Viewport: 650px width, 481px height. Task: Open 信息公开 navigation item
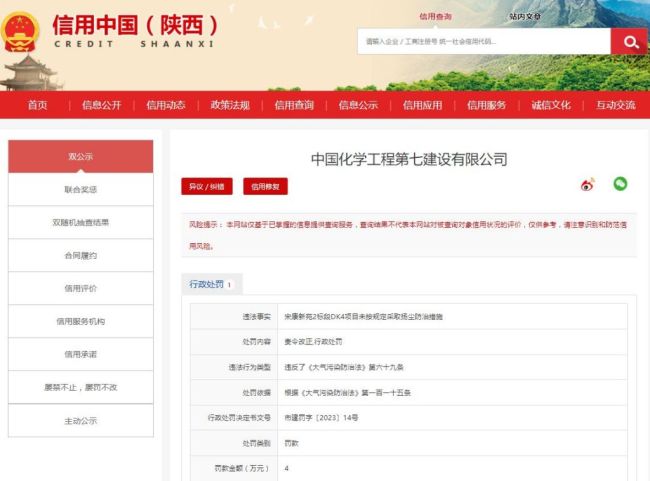[x=102, y=105]
